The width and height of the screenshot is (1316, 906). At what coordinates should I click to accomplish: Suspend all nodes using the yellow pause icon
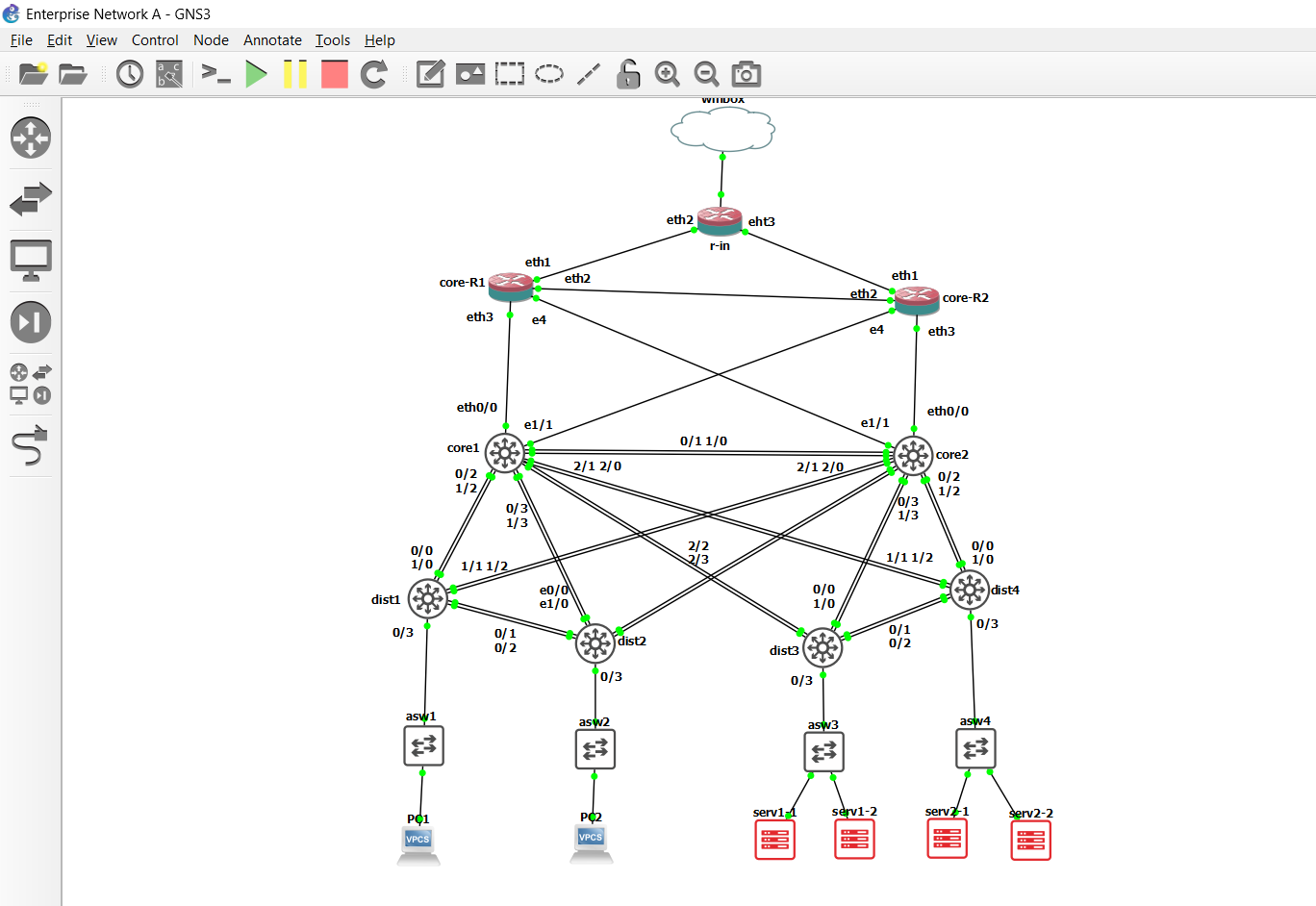[x=295, y=74]
